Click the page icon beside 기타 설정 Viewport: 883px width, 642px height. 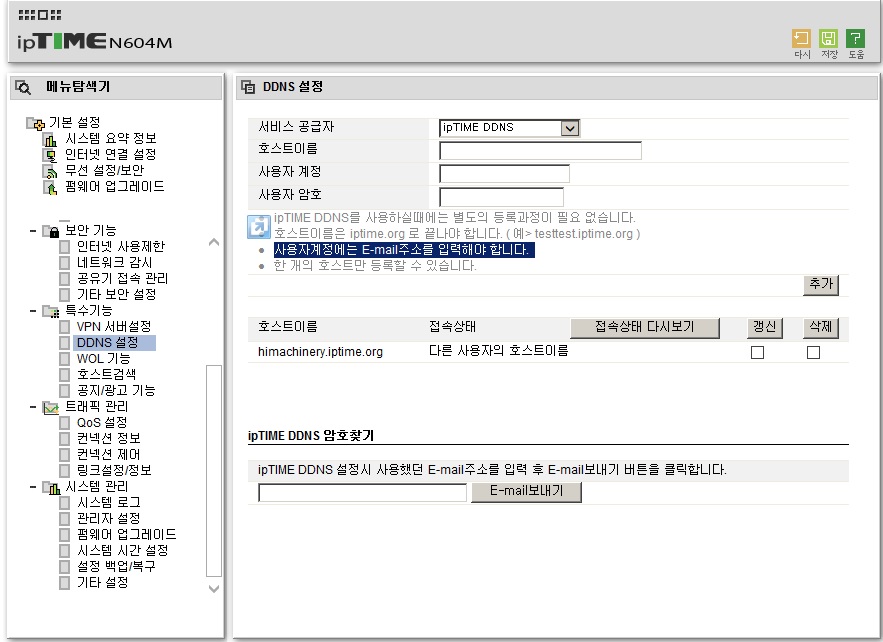point(65,583)
